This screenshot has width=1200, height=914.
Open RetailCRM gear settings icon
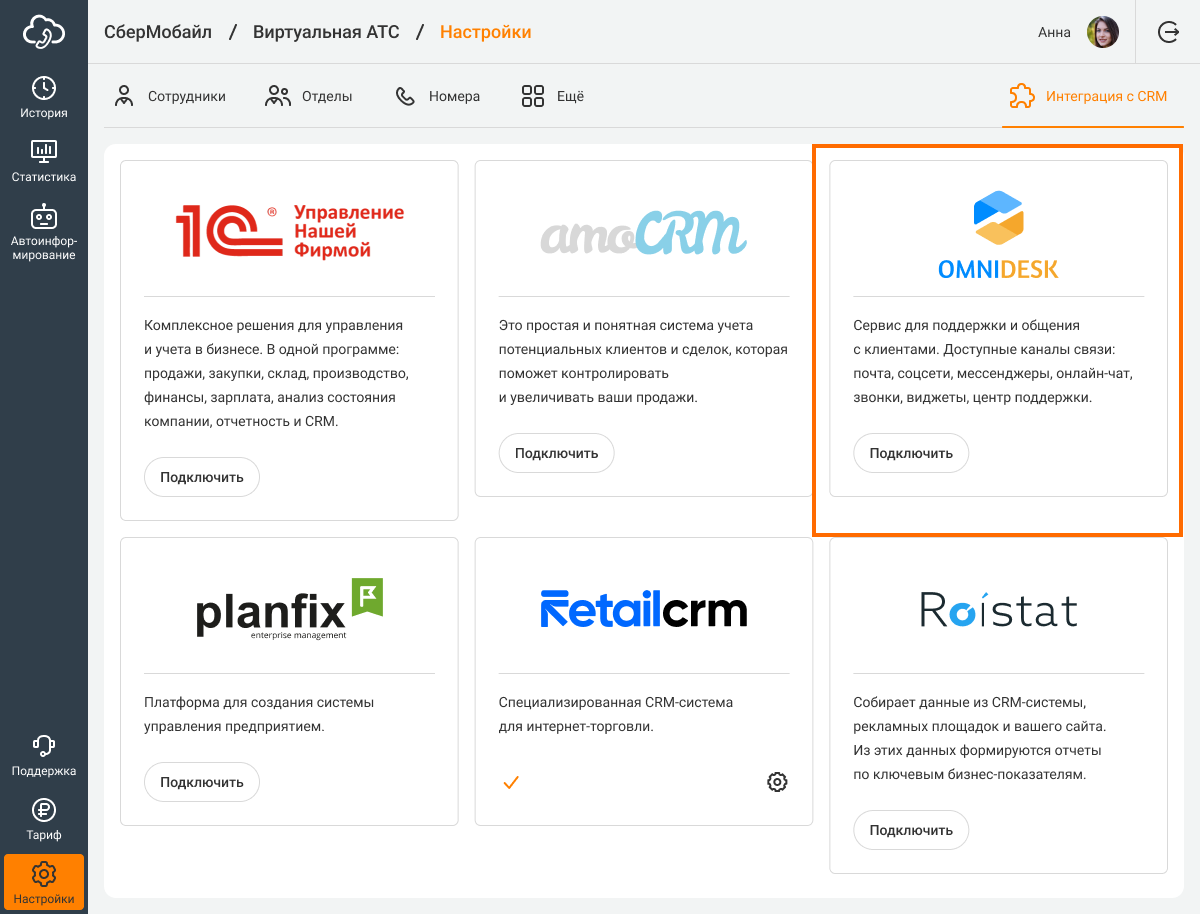[x=777, y=782]
